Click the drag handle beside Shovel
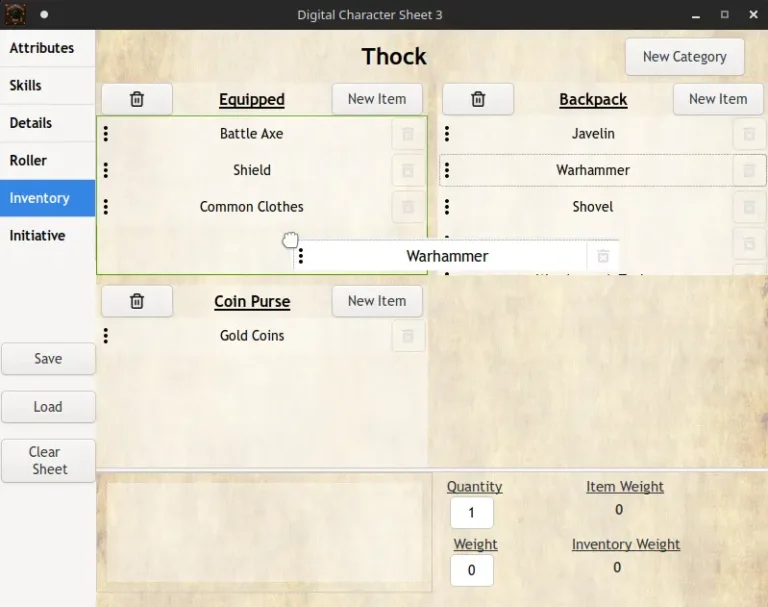The width and height of the screenshot is (768, 607). 447,207
